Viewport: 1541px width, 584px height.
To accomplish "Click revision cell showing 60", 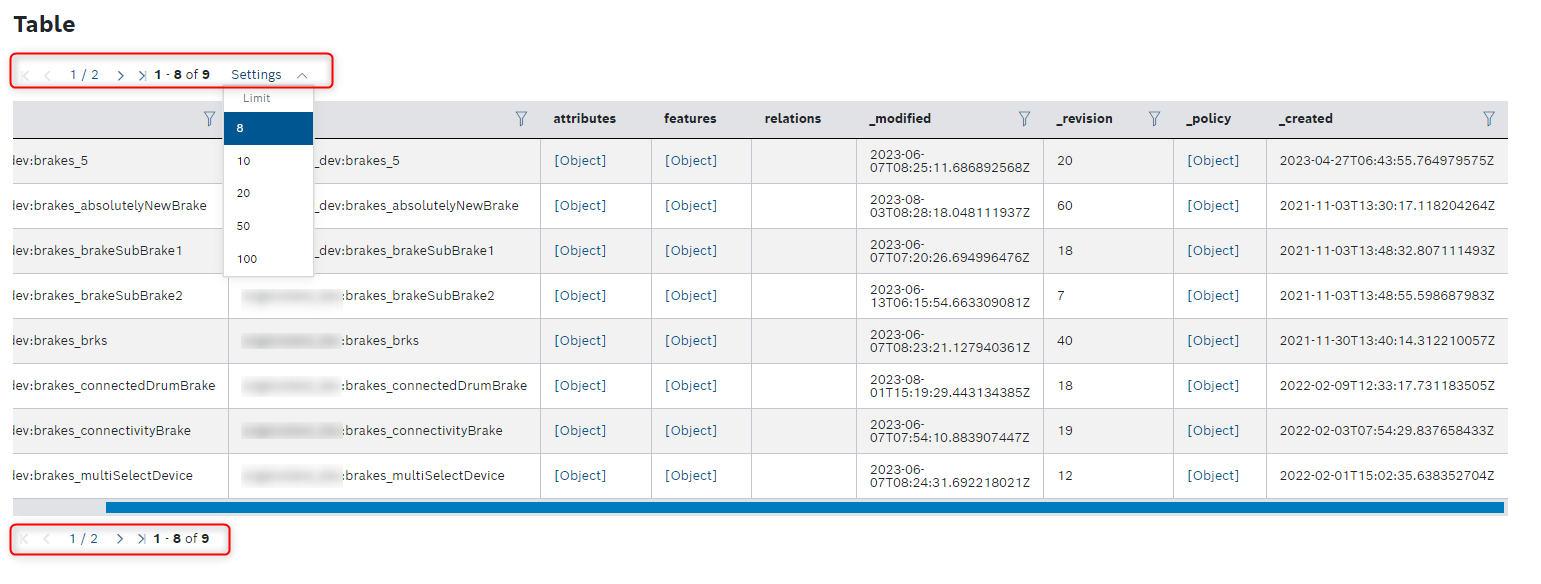I will coord(1065,206).
